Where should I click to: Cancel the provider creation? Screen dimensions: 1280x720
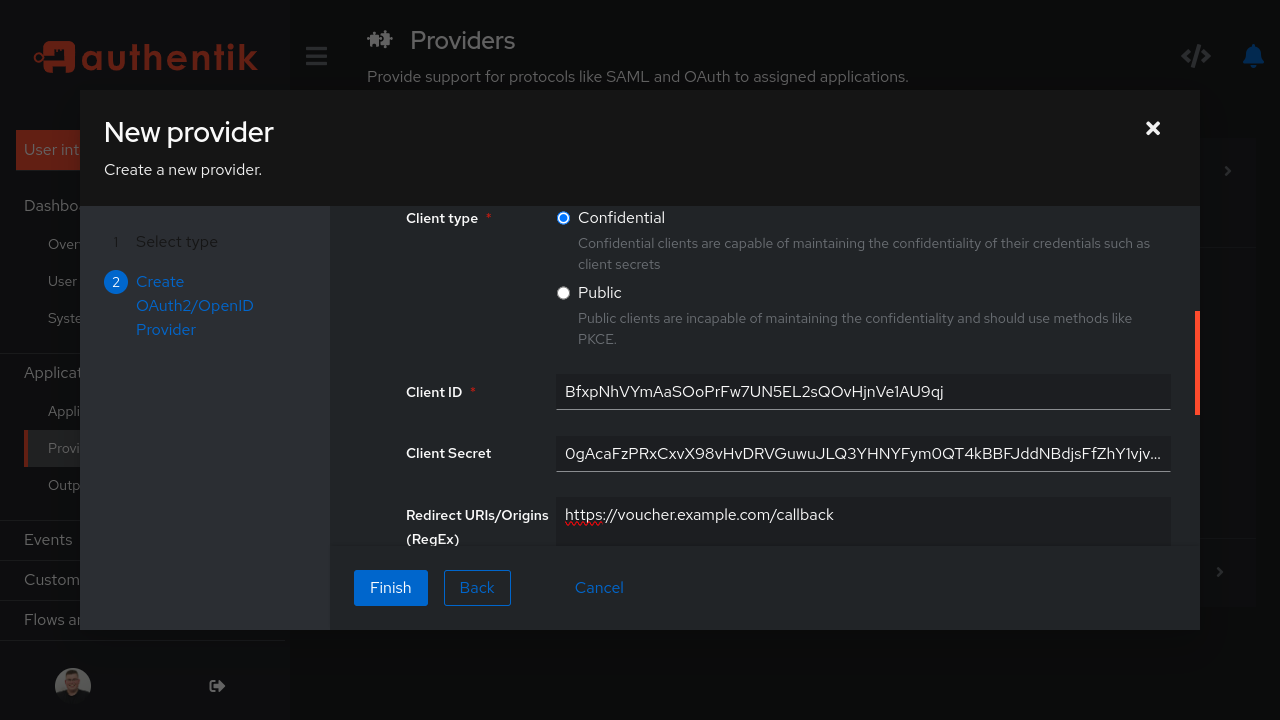click(x=599, y=587)
